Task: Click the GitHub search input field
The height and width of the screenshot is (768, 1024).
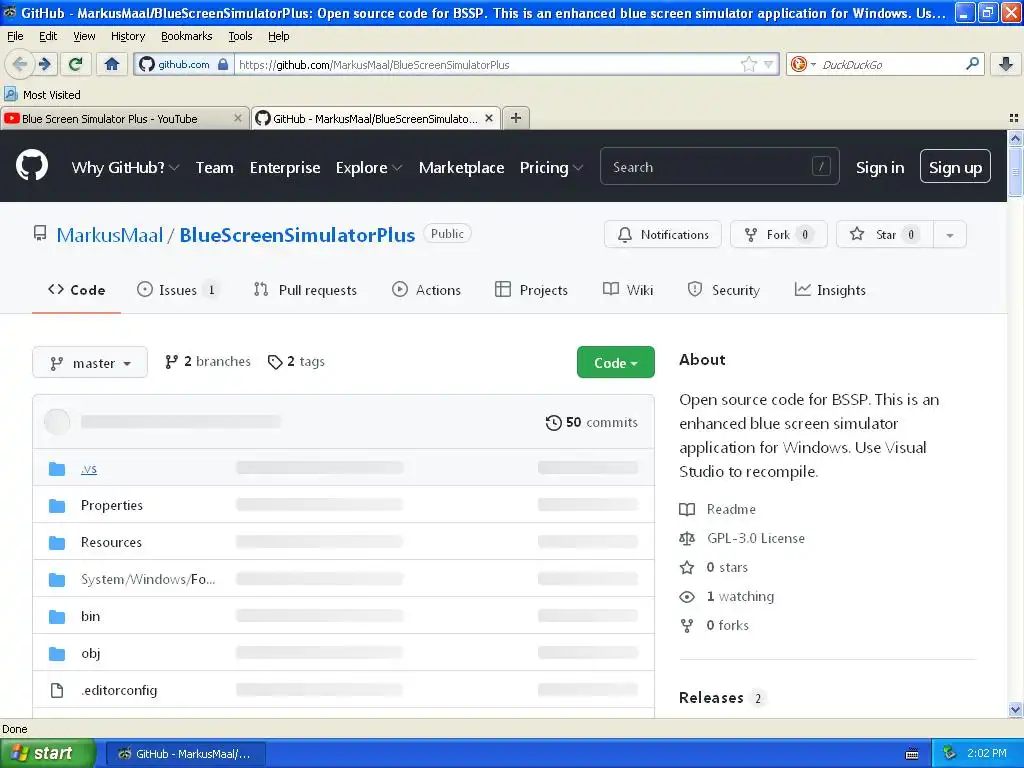Action: coord(720,167)
